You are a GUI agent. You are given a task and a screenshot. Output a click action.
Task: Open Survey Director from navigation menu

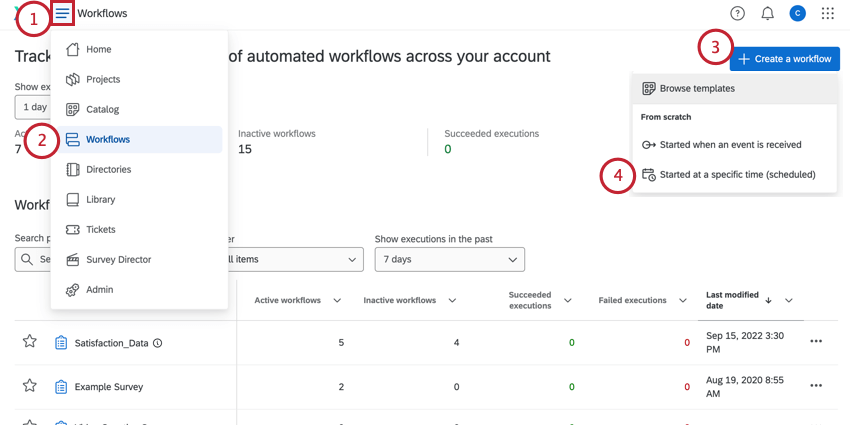pyautogui.click(x=118, y=259)
